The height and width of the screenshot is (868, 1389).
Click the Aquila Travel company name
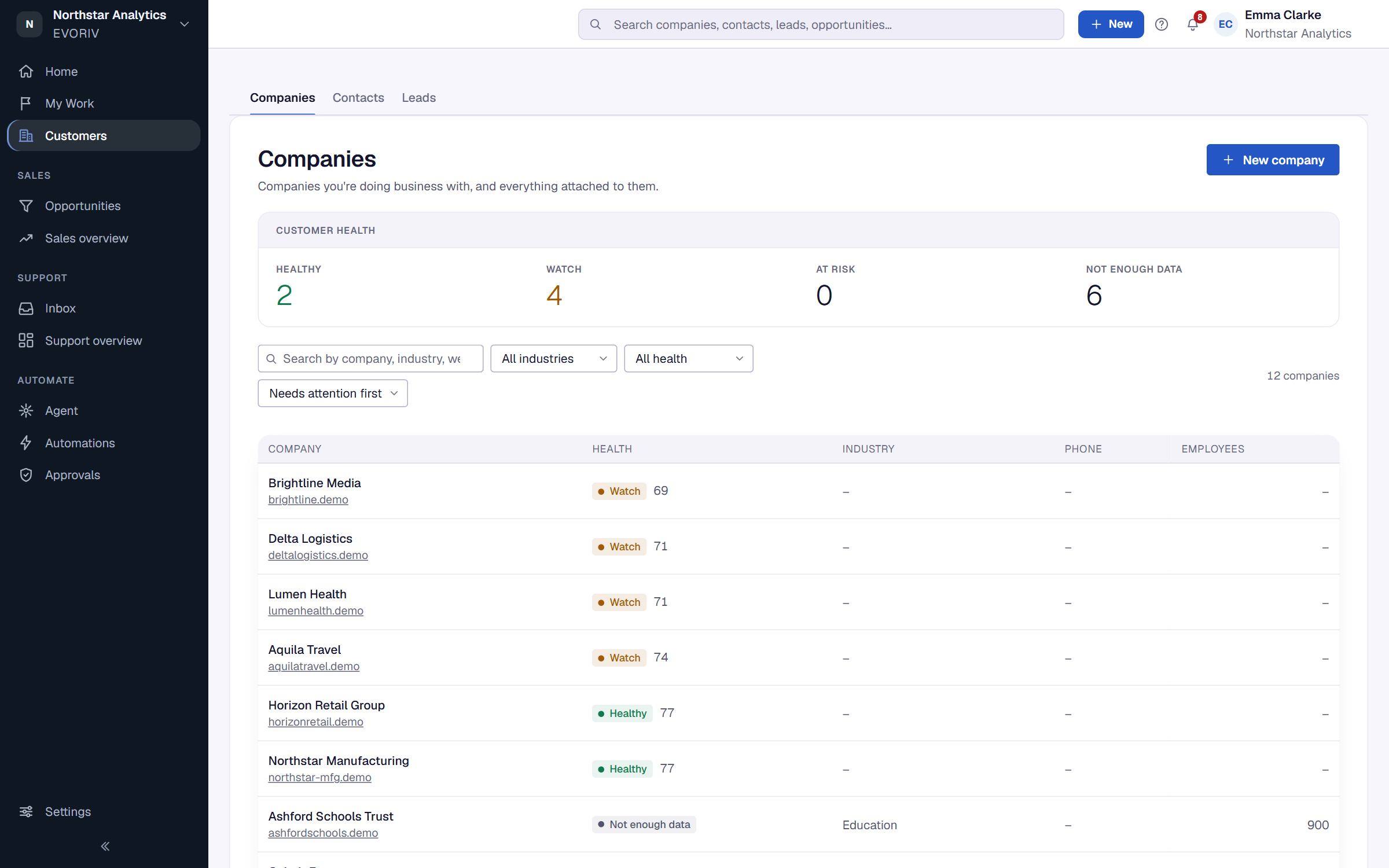304,650
